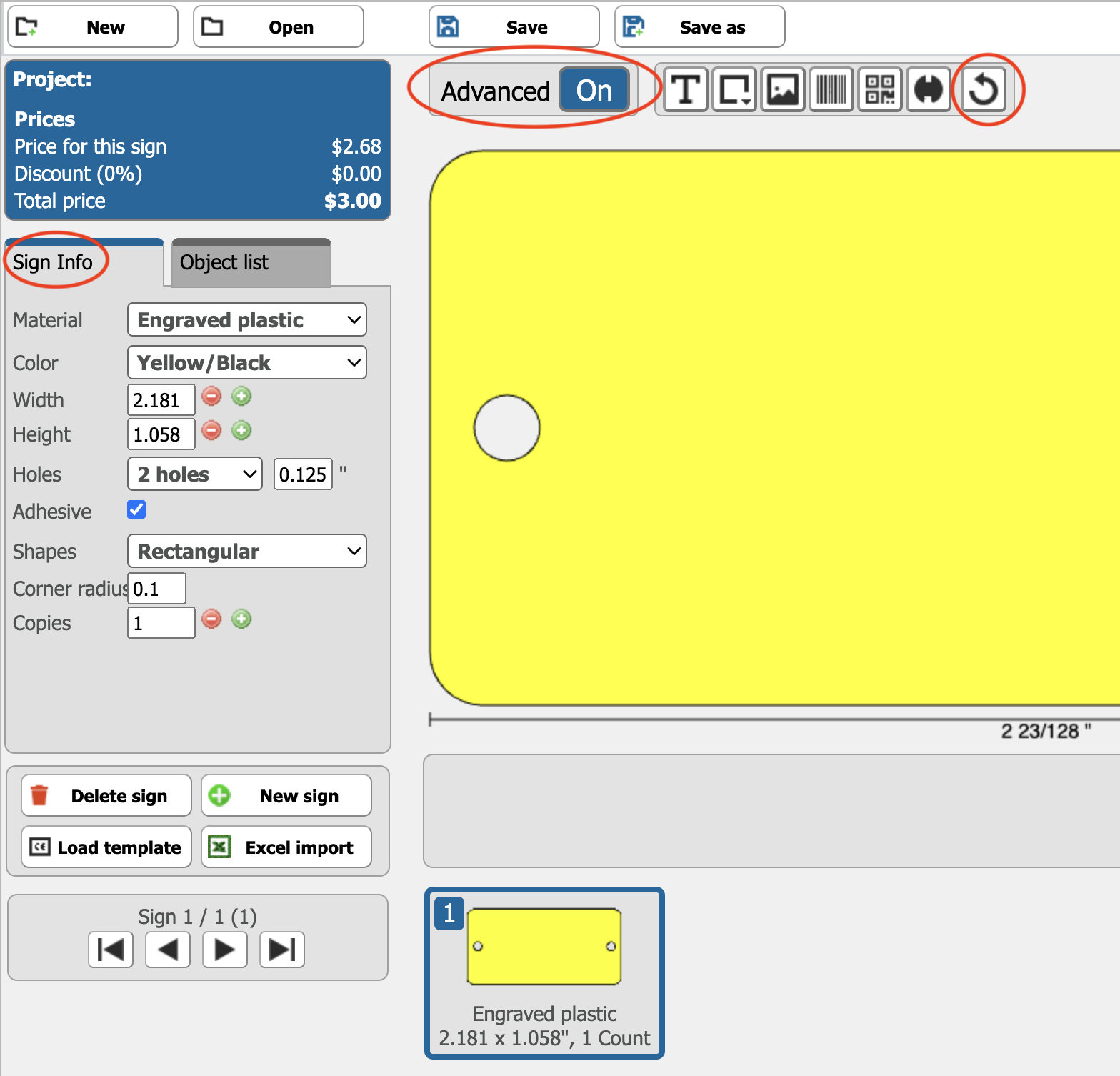Screen dimensions: 1120x1076
Task: Click the Open project button
Action: pyautogui.click(x=279, y=27)
